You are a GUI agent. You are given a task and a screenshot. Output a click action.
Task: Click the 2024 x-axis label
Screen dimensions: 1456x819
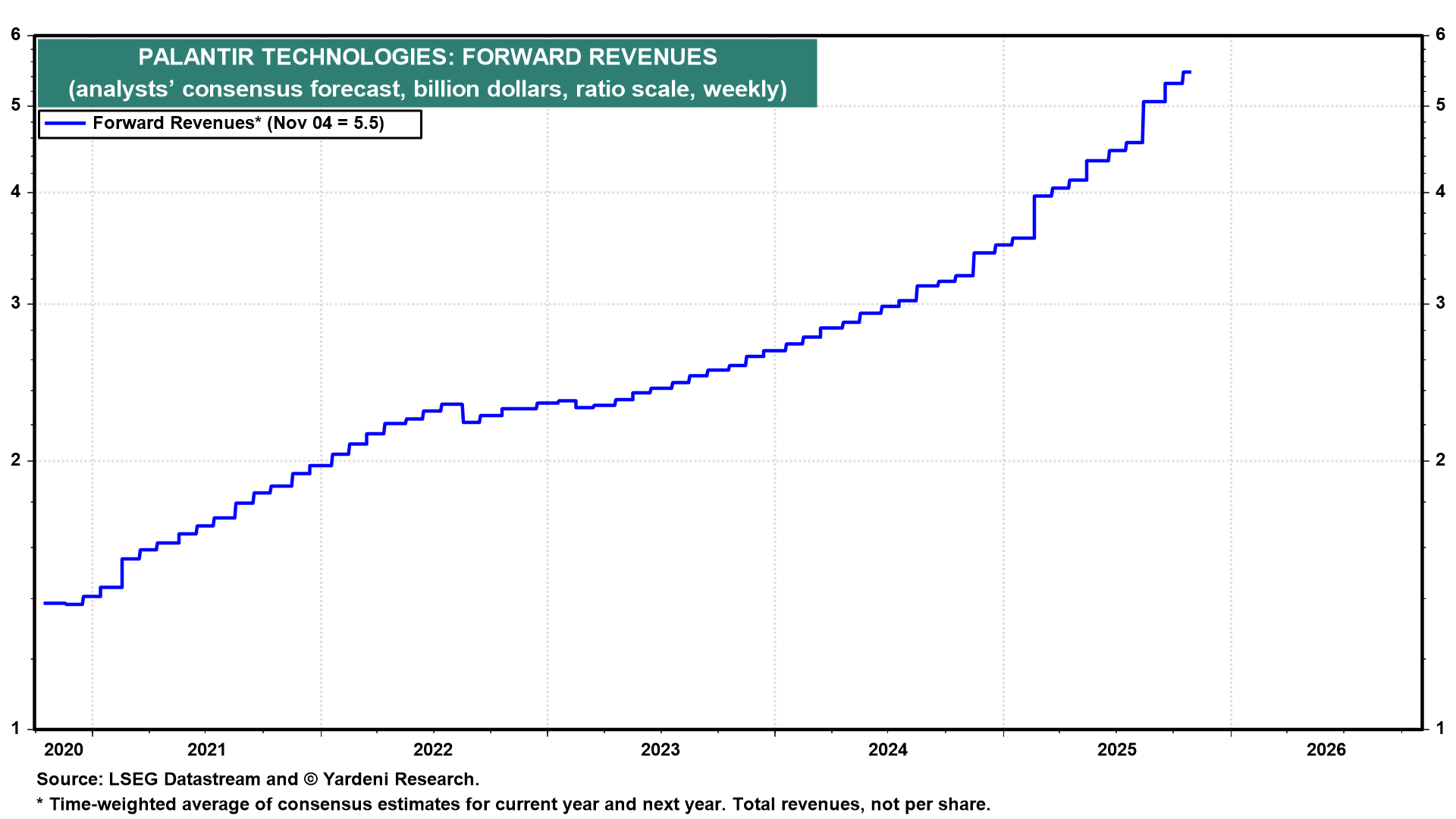click(888, 750)
